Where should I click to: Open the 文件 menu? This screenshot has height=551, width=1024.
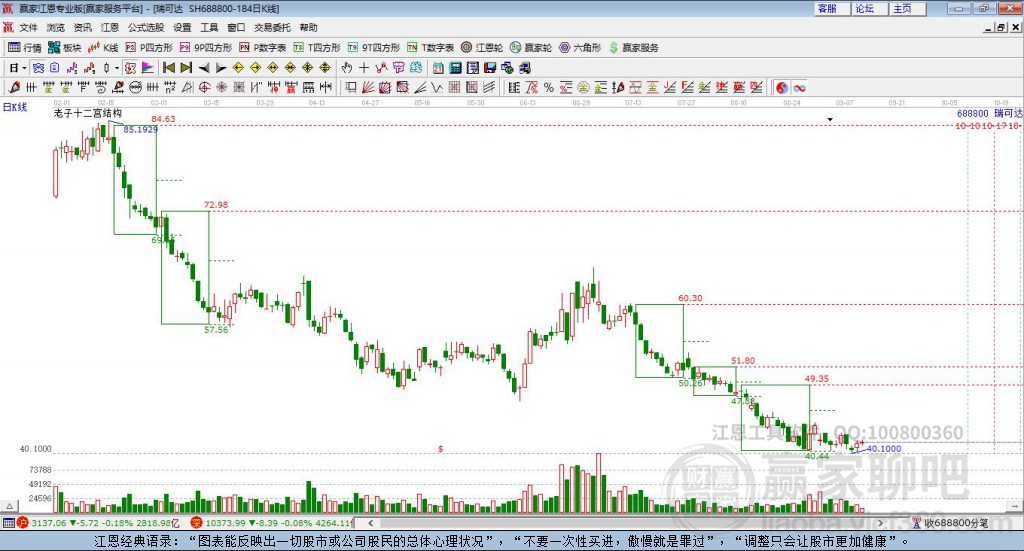click(x=28, y=27)
